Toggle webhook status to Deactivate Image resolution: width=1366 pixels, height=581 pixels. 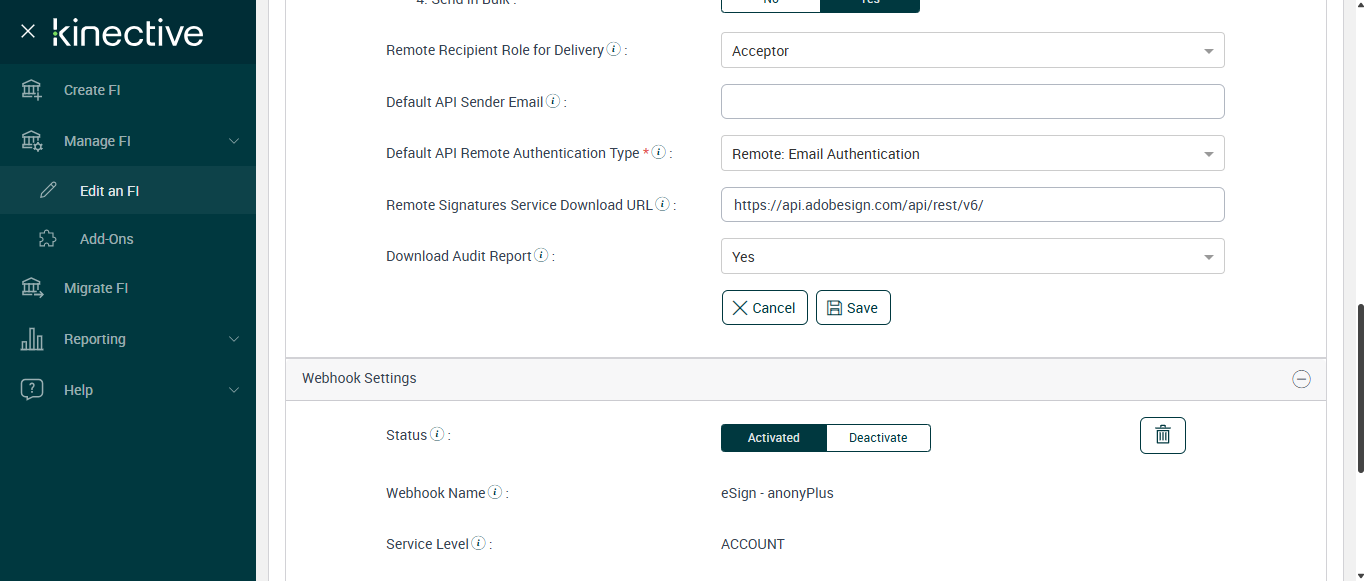878,438
